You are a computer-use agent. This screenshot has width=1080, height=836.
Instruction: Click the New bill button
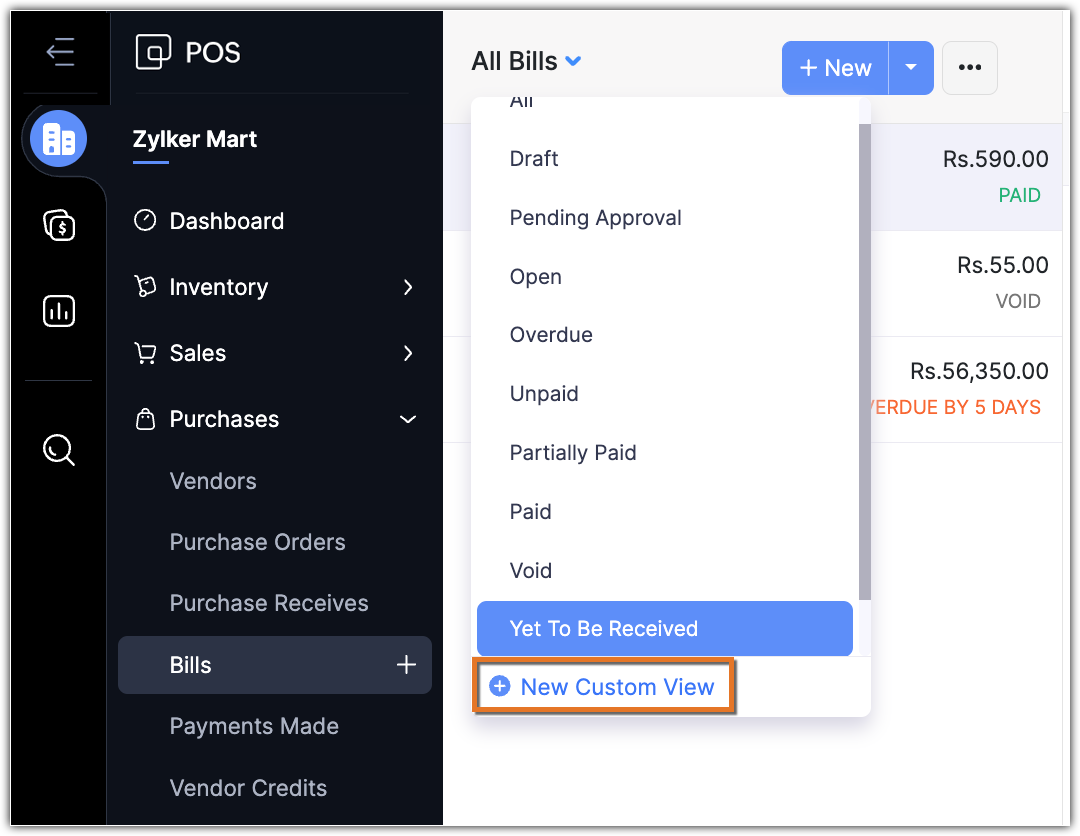tap(835, 68)
